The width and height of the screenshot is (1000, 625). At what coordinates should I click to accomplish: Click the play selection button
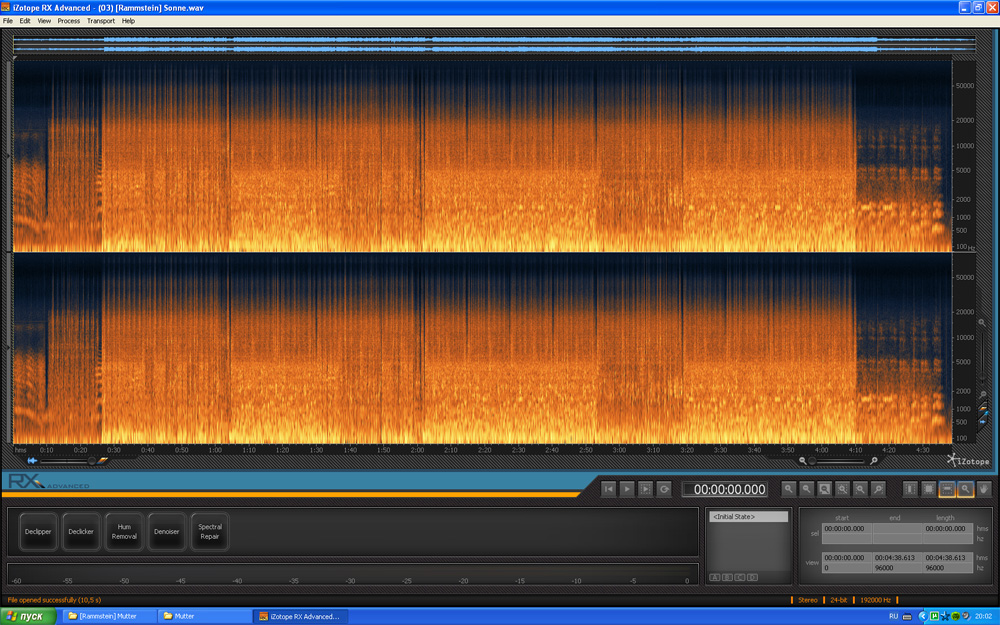(645, 489)
